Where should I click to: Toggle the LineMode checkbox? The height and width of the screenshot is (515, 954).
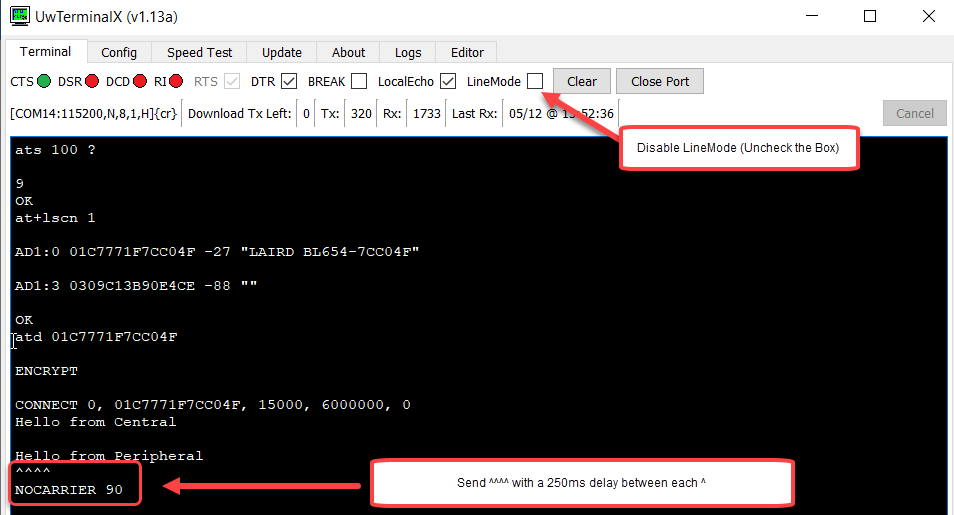coord(535,81)
